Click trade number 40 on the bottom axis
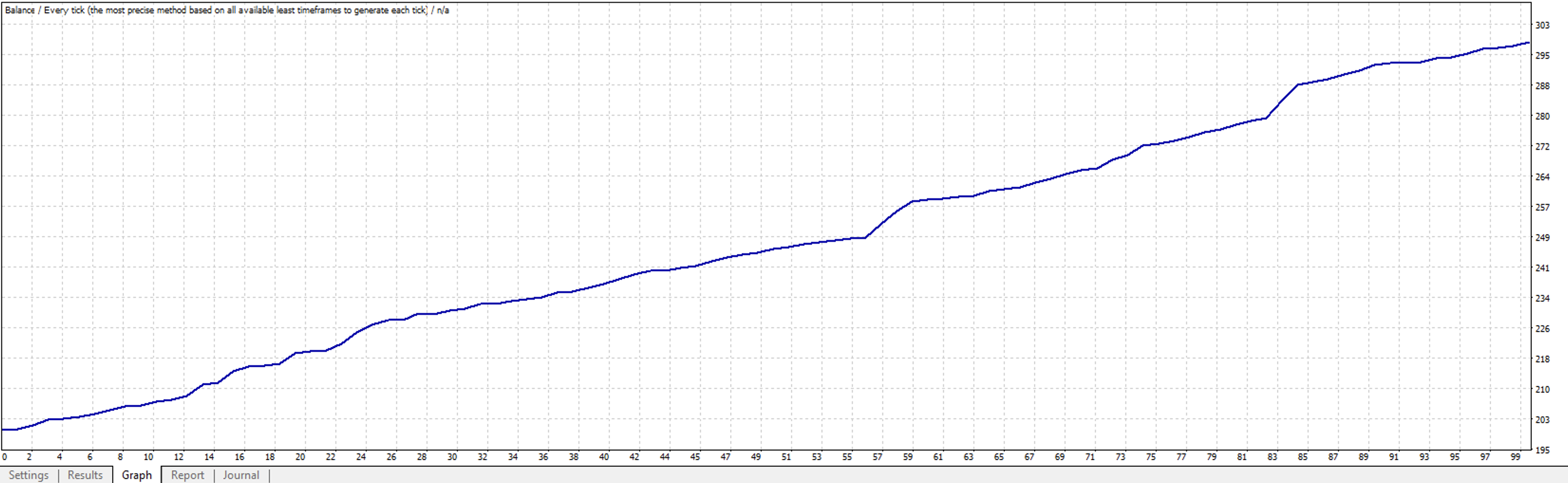The image size is (1568, 483). click(x=604, y=457)
